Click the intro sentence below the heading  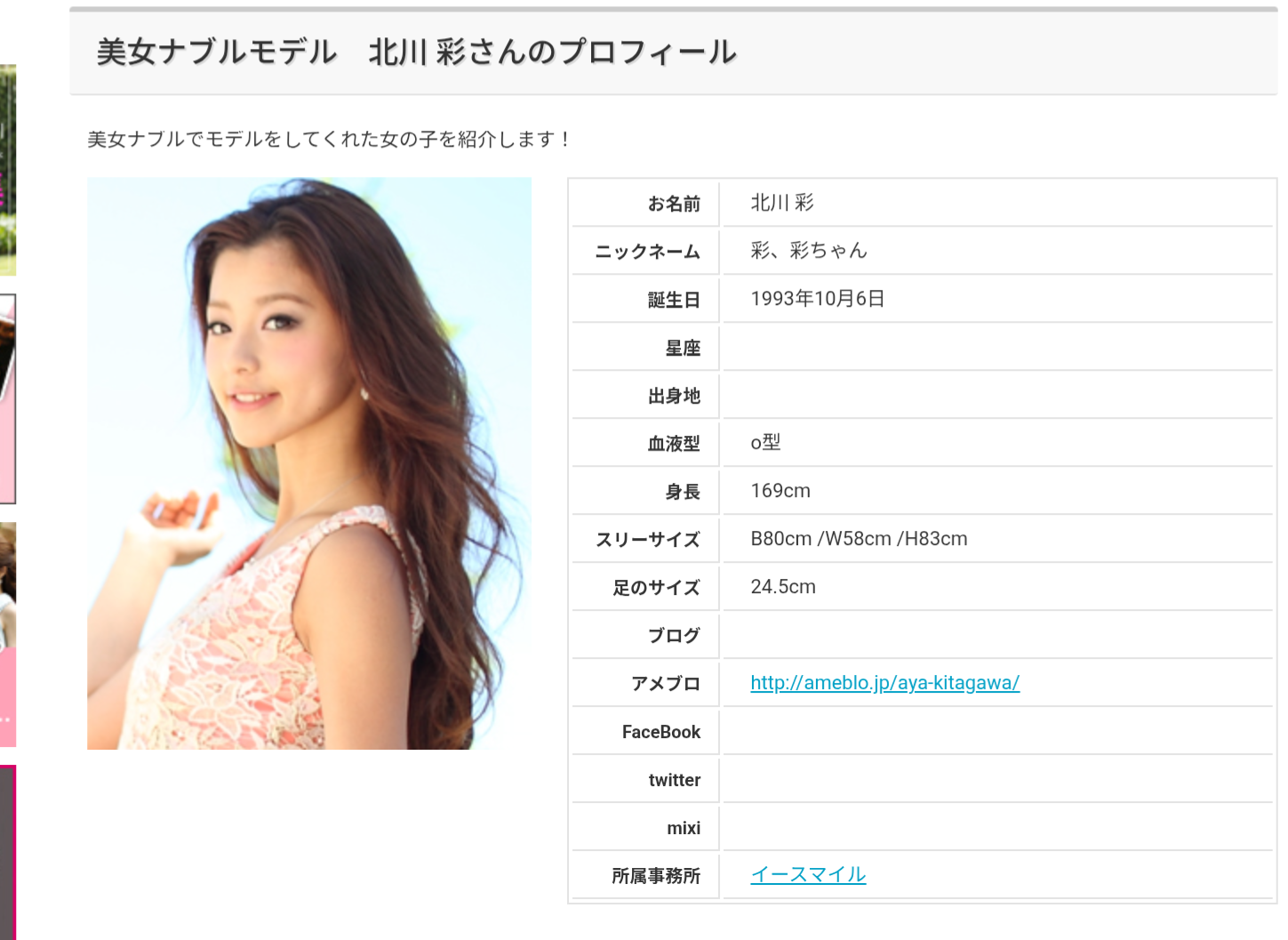click(329, 140)
